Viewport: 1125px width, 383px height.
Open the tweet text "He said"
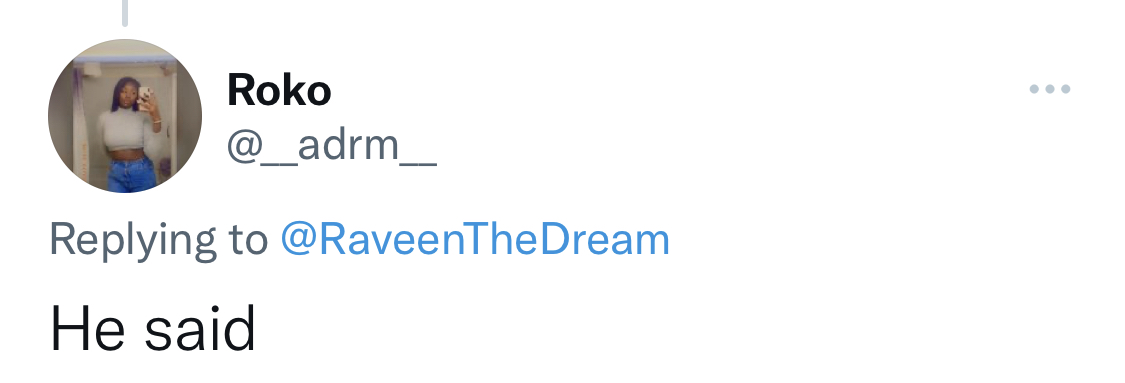click(x=153, y=328)
